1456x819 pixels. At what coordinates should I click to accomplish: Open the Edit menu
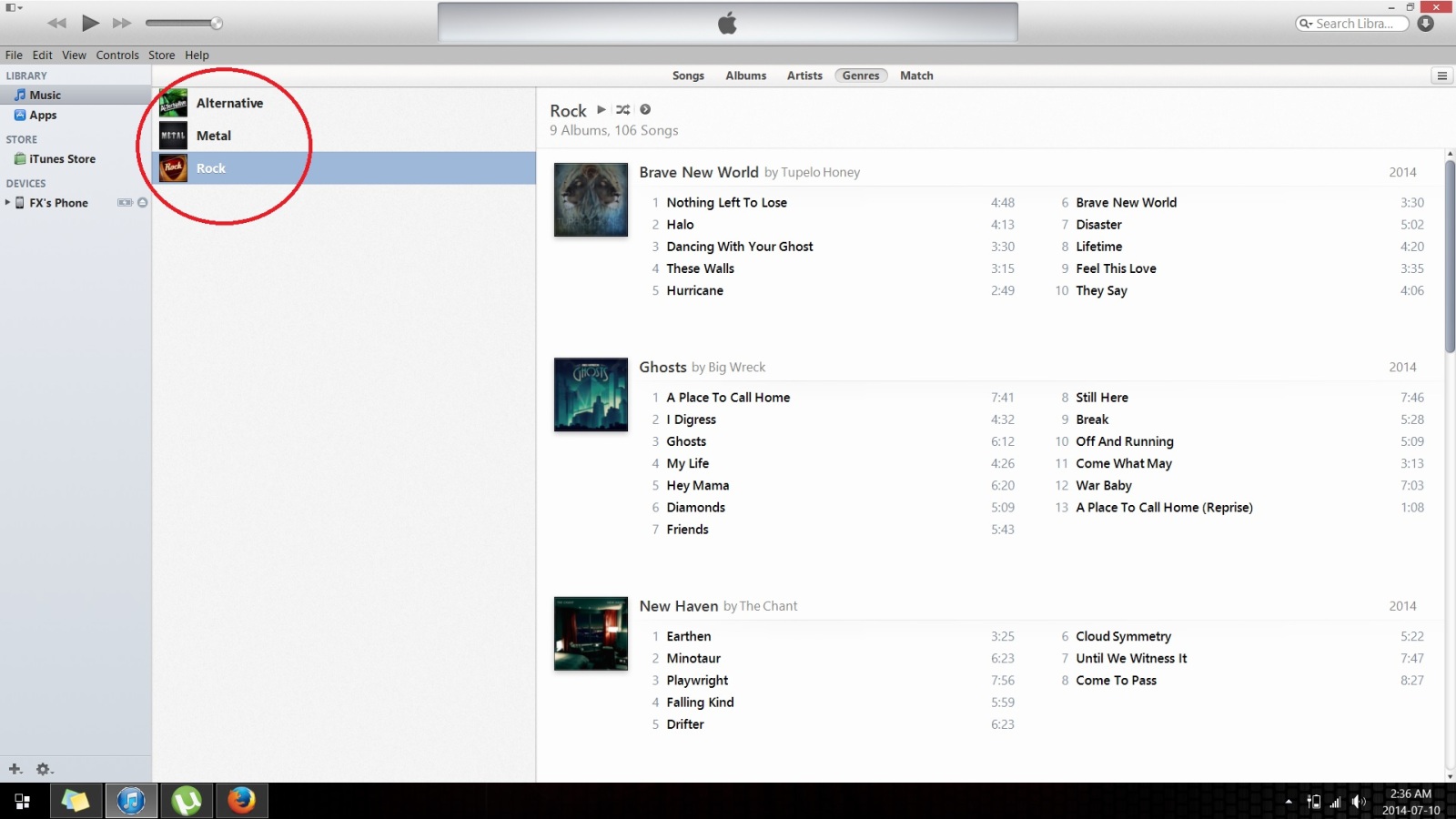pyautogui.click(x=43, y=55)
